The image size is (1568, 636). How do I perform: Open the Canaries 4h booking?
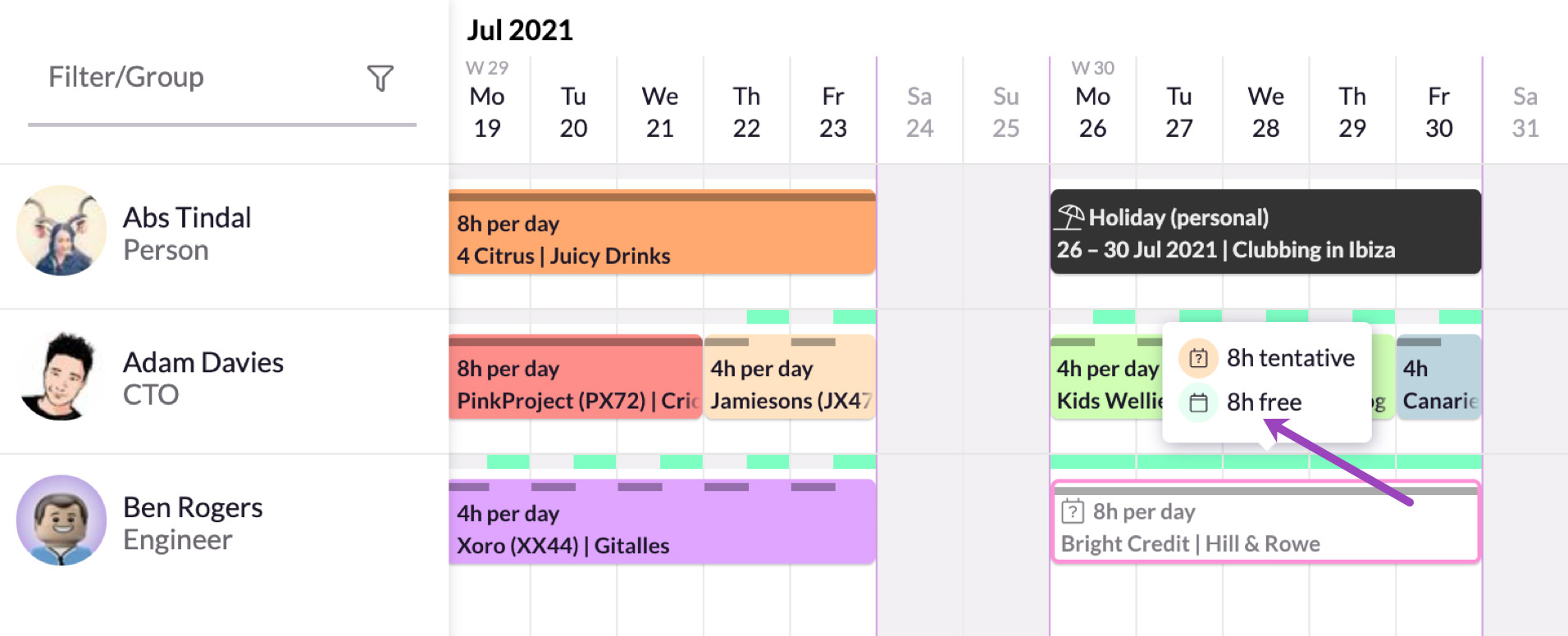point(1438,377)
